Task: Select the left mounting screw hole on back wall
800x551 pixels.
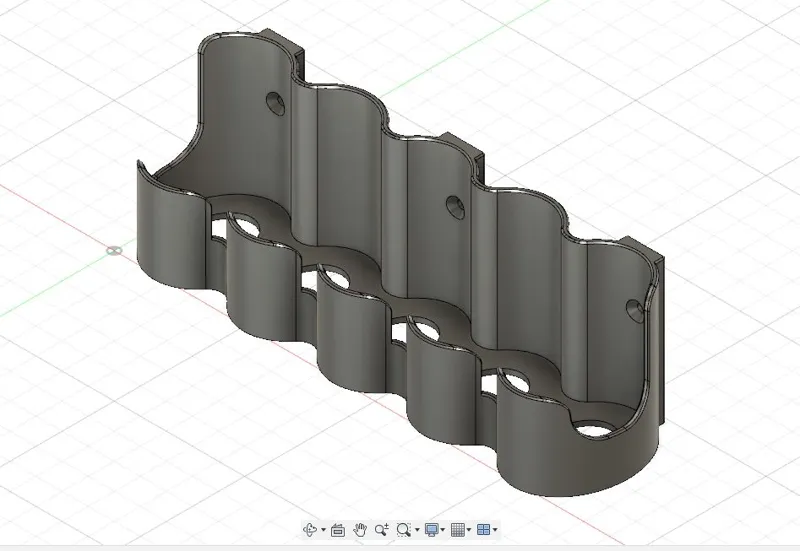Action: tap(276, 104)
